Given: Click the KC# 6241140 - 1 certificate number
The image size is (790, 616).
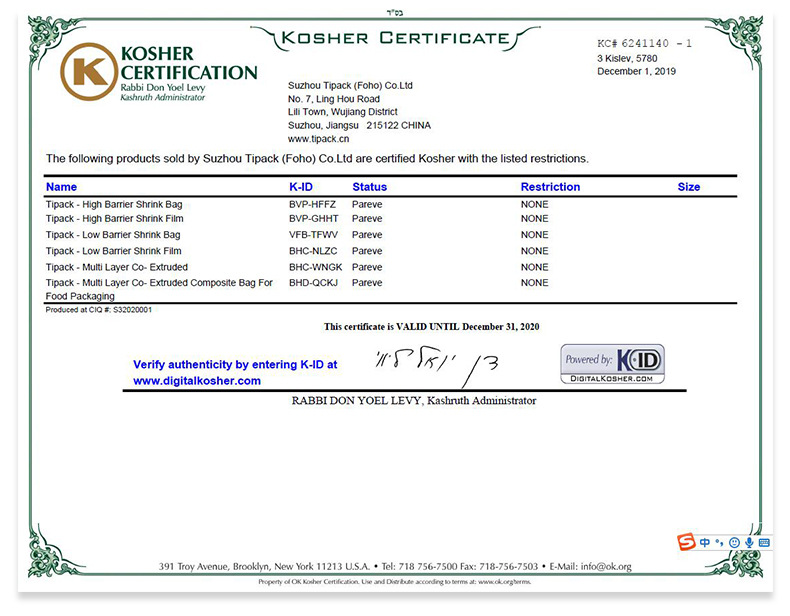Looking at the screenshot, I should tap(644, 43).
